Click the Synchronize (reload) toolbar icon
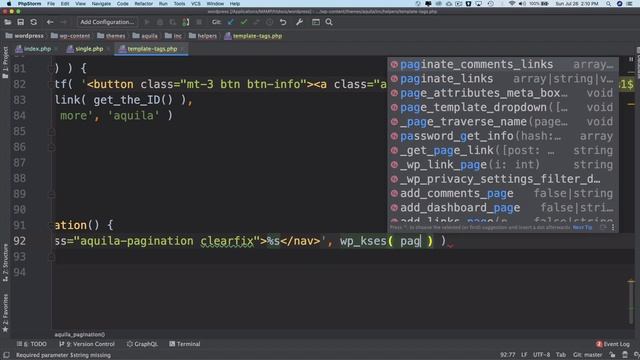Viewport: 640px width, 360px height. [33, 22]
